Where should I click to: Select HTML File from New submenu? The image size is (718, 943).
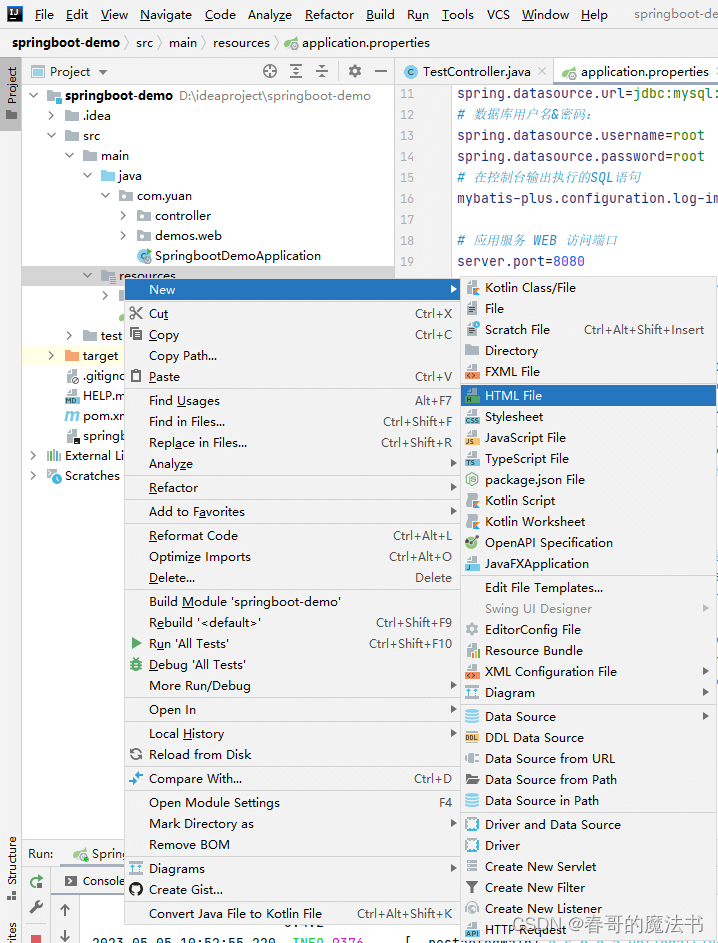point(513,396)
